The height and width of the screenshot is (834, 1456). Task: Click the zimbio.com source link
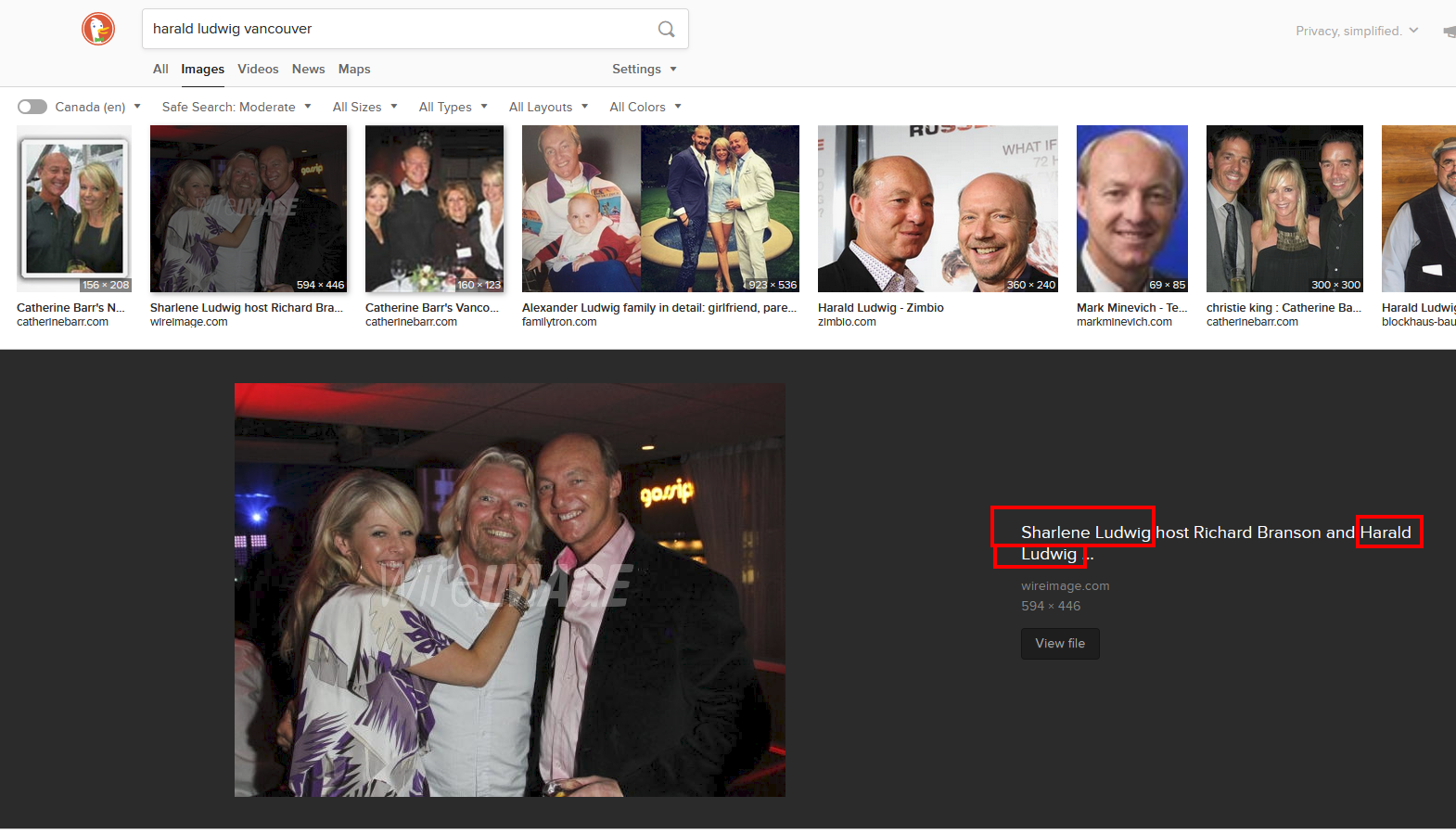[847, 322]
